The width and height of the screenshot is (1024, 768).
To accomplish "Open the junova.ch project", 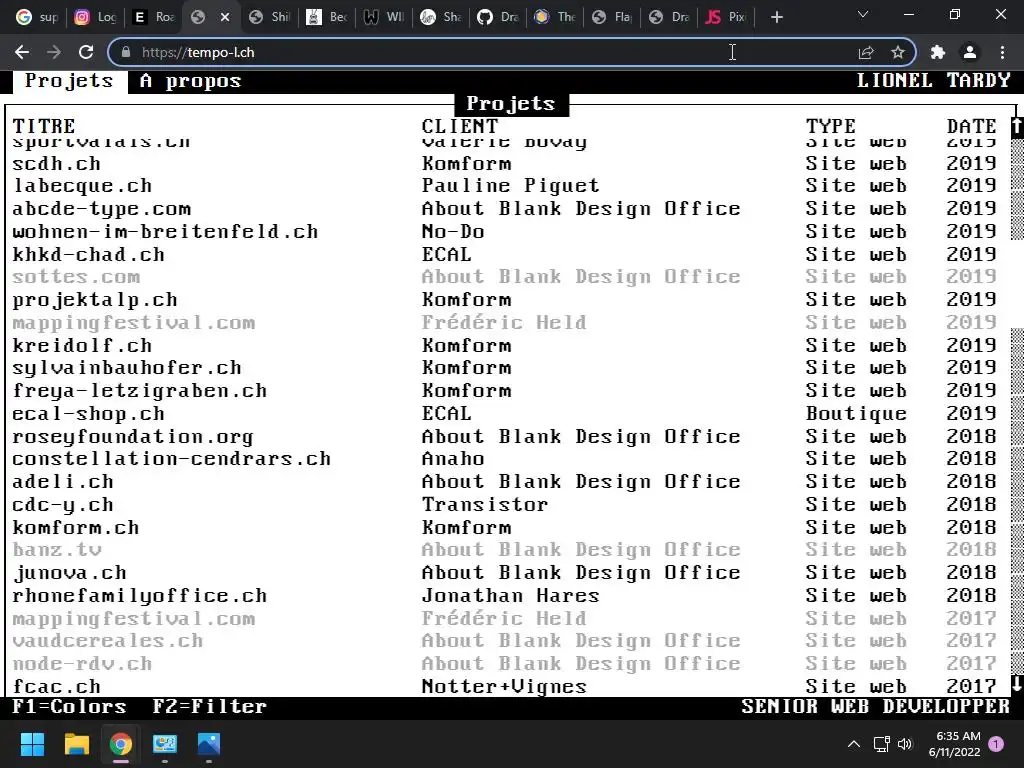I will (x=69, y=573).
